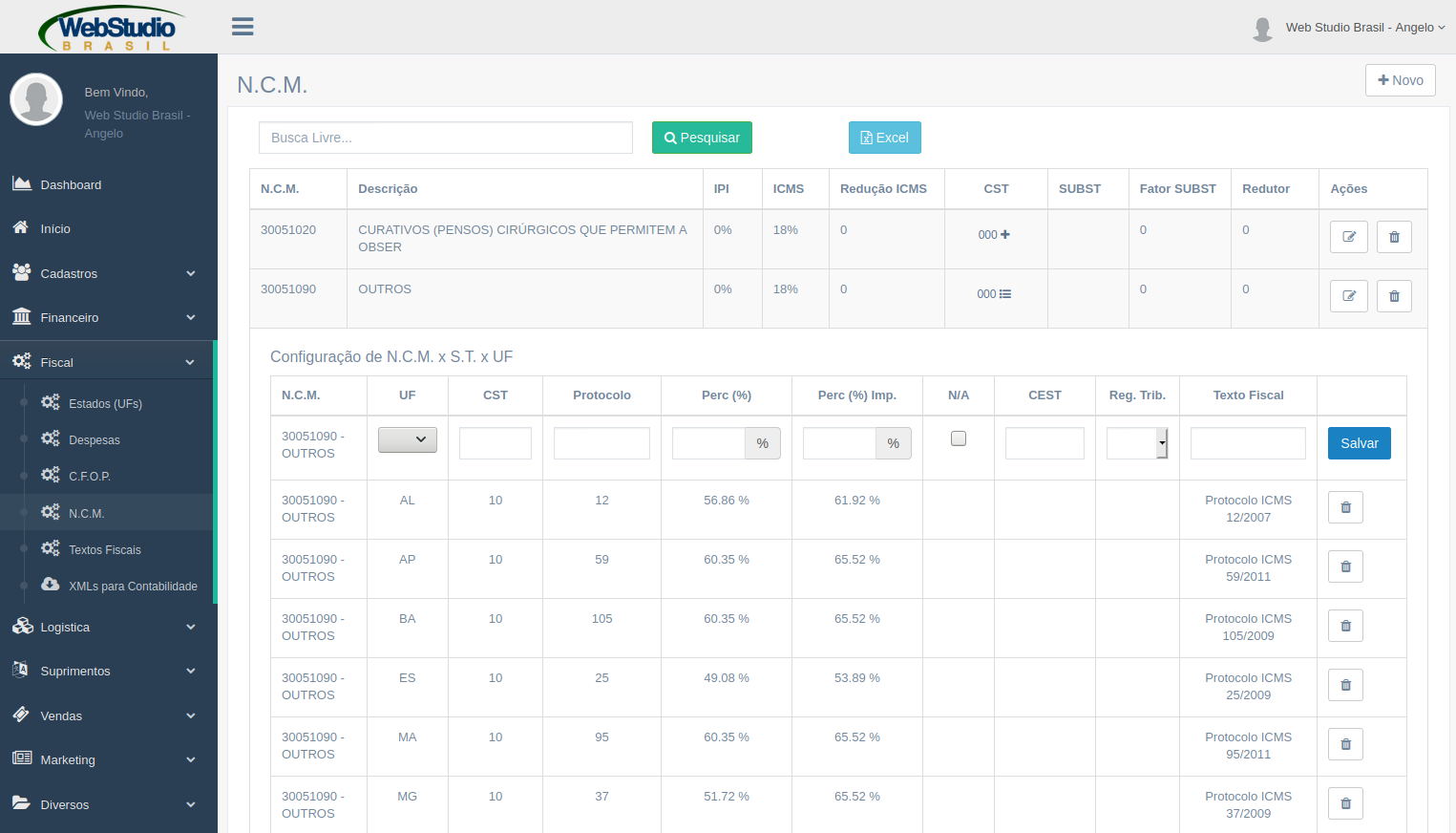Image resolution: width=1456 pixels, height=833 pixels.
Task: Click edit icon for N.C.M. 30051090
Action: click(1348, 296)
